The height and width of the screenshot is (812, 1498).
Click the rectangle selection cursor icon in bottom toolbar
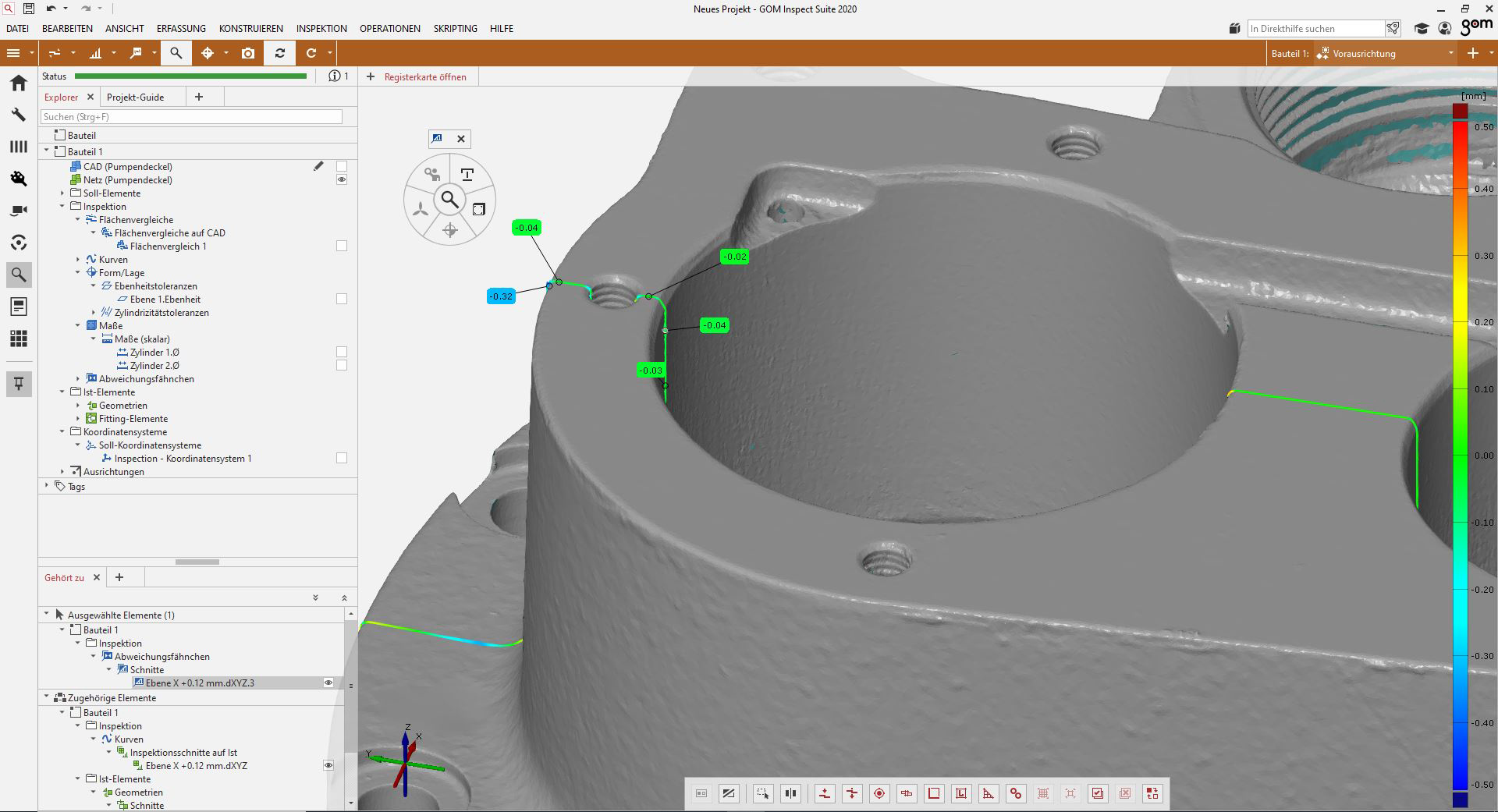point(762,793)
